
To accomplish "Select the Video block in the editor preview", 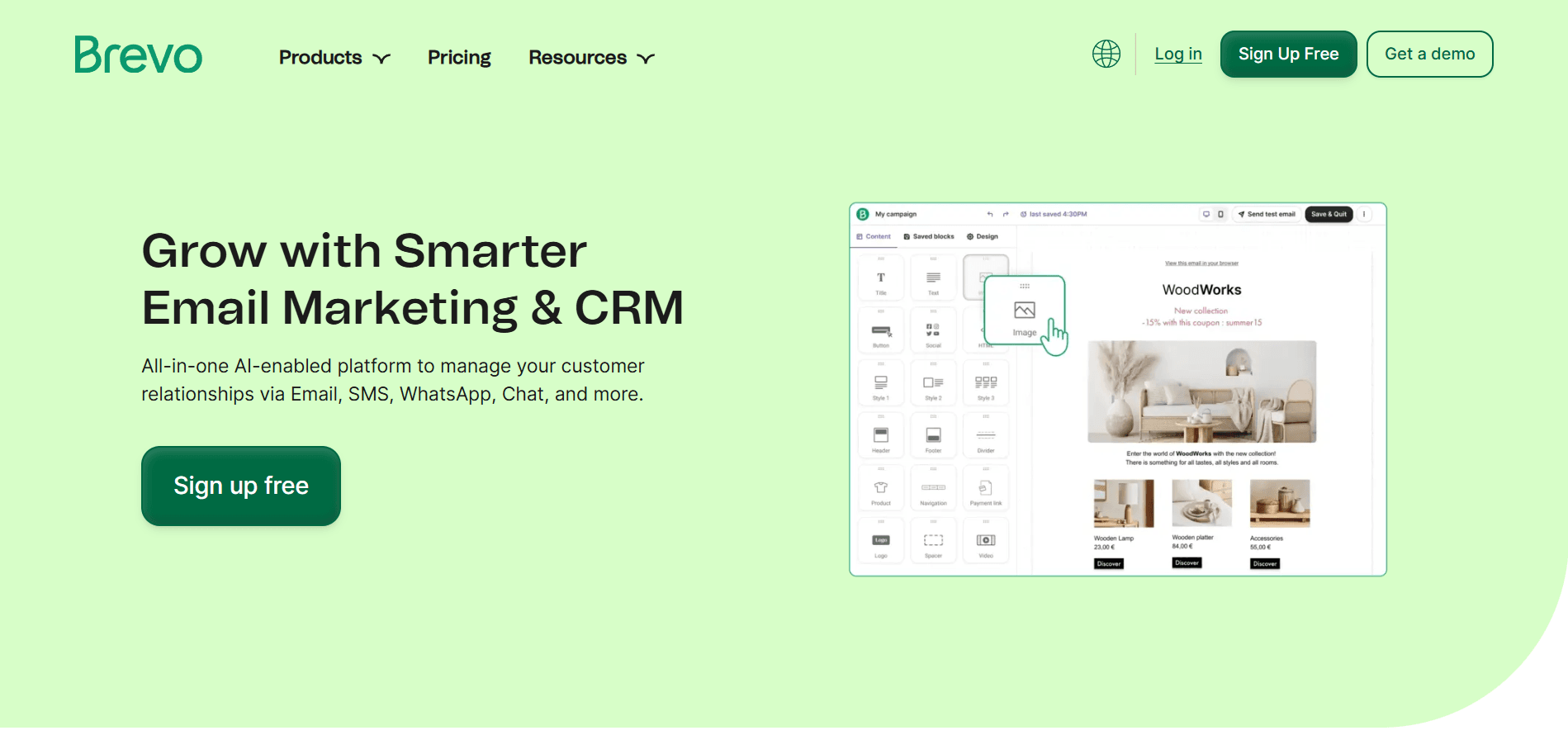I will [x=986, y=541].
